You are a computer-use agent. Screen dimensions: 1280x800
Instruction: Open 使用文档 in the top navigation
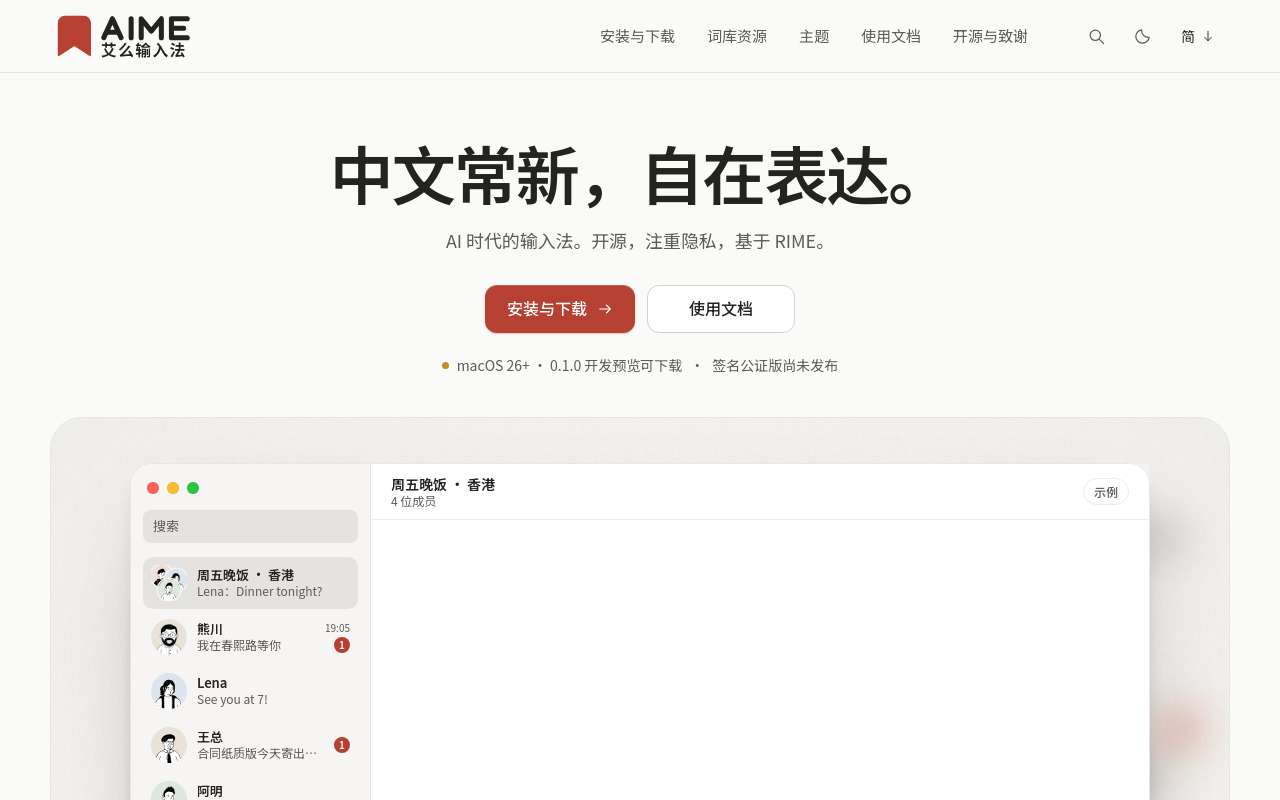click(890, 36)
